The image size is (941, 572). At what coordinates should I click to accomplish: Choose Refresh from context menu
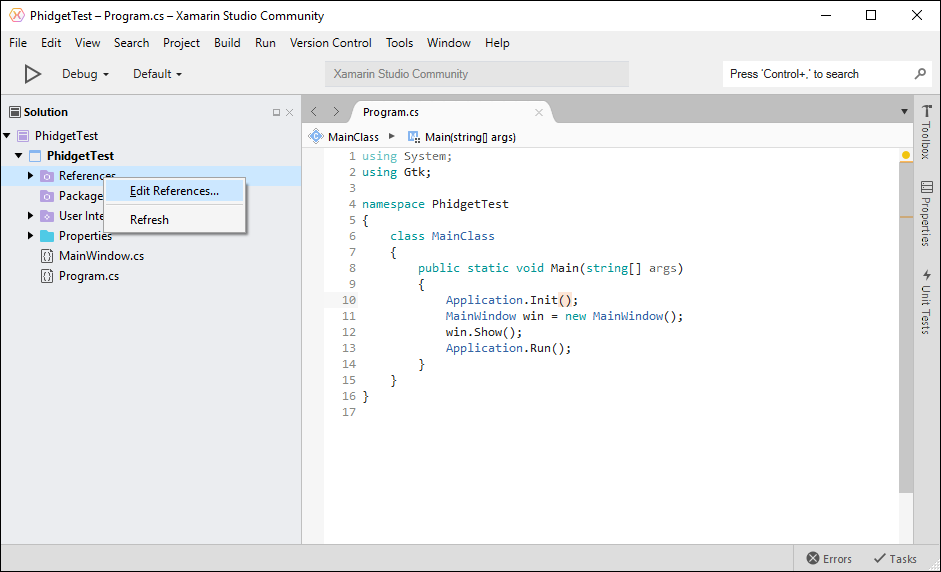click(175, 220)
